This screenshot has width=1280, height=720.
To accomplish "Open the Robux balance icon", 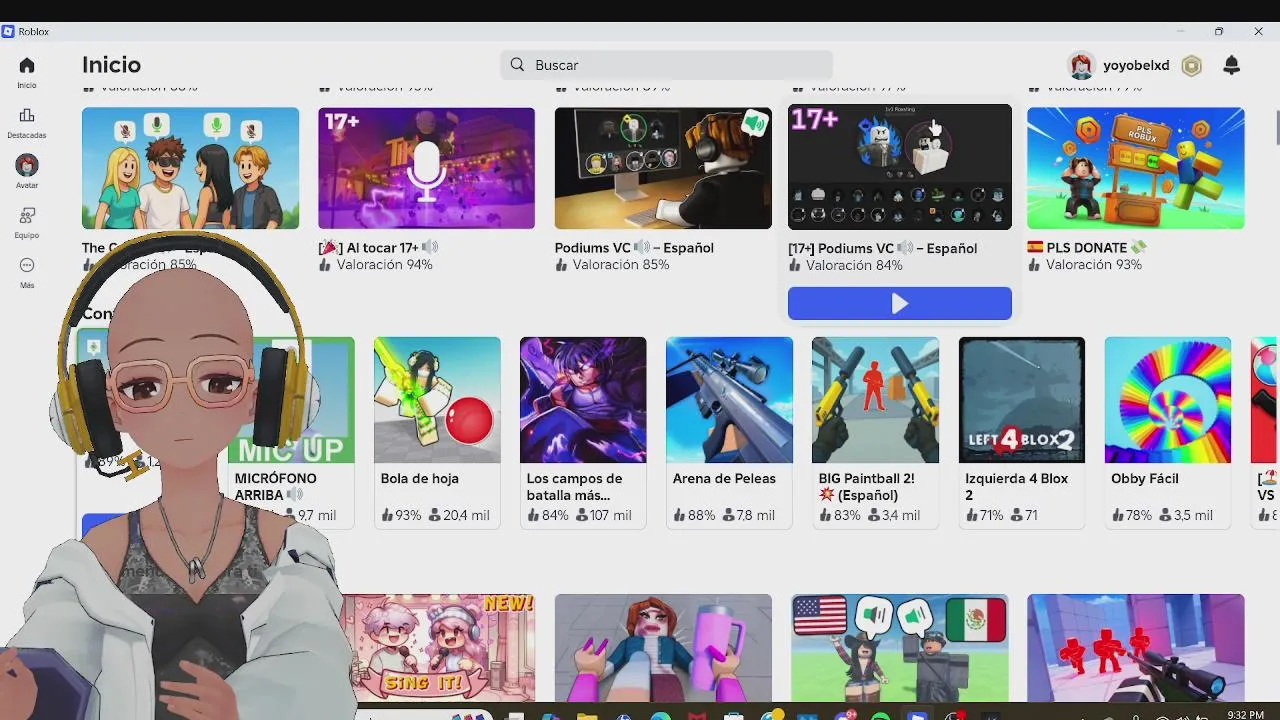I will [x=1192, y=66].
